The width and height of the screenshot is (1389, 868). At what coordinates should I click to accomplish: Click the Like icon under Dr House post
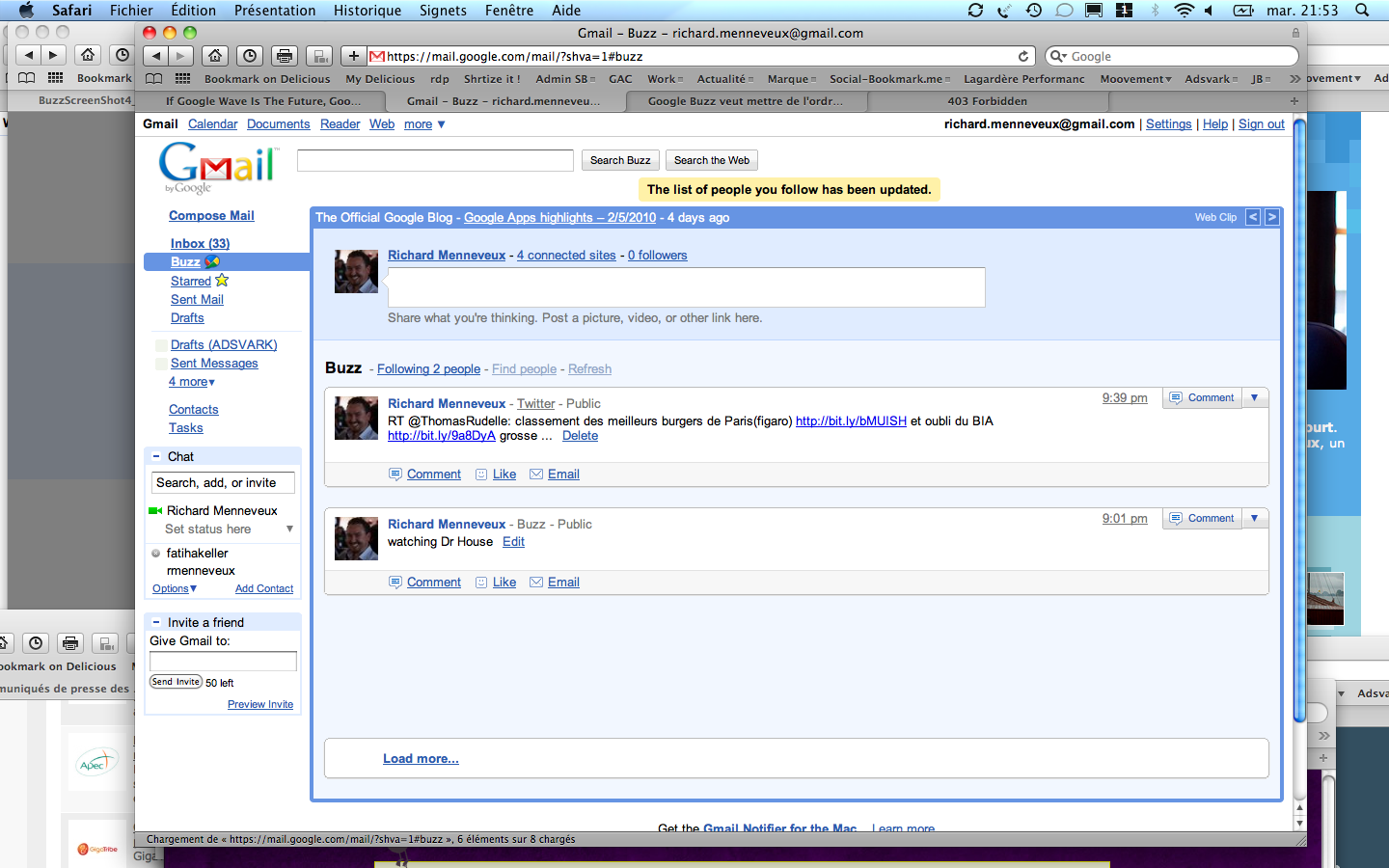click(481, 582)
